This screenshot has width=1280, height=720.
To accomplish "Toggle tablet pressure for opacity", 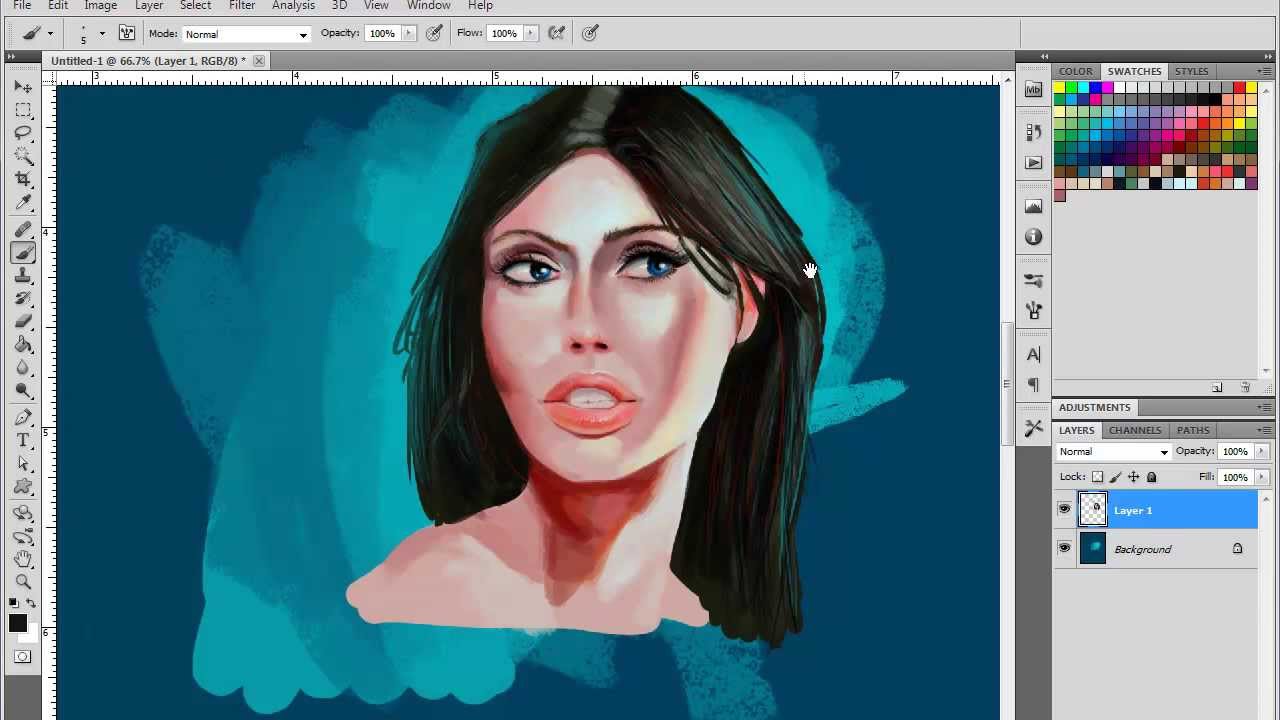I will 434,33.
